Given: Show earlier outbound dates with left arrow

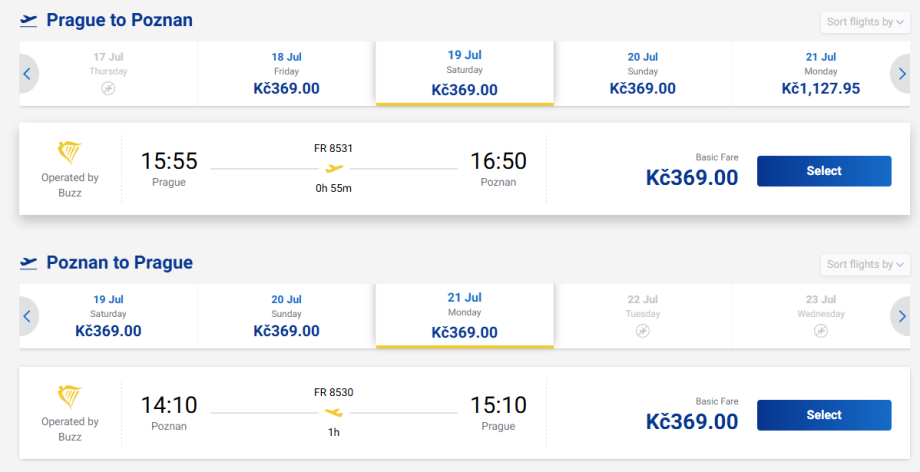Looking at the screenshot, I should 28,73.
